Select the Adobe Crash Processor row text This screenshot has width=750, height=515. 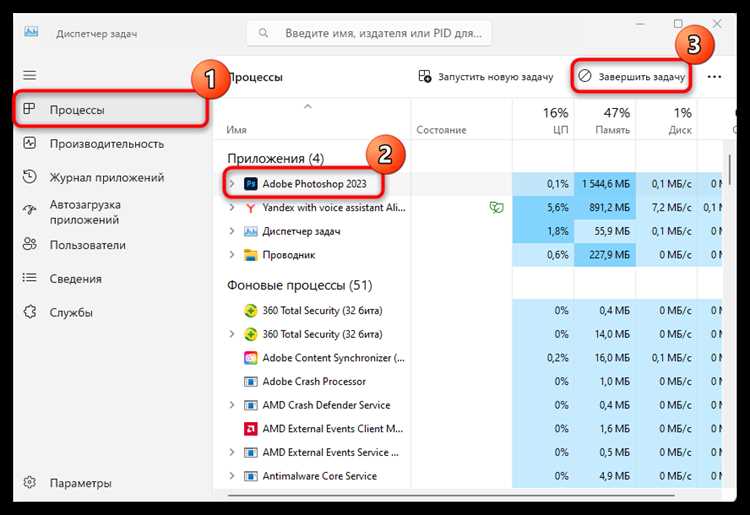click(x=314, y=382)
